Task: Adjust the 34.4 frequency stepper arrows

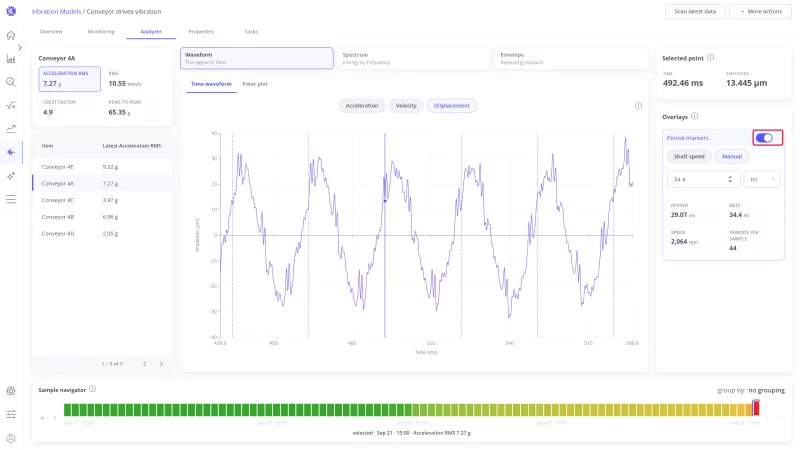Action: (x=730, y=179)
